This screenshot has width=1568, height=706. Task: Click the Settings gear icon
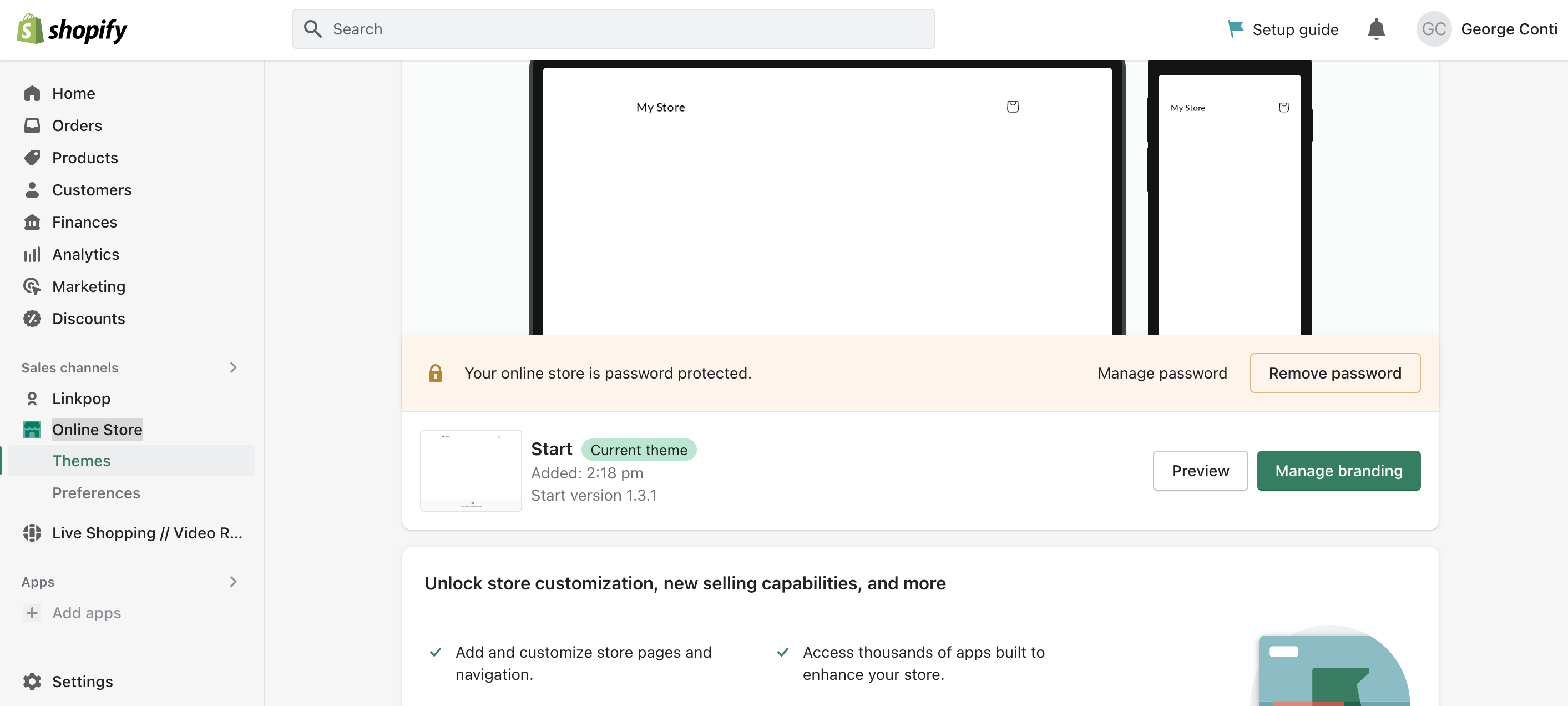tap(32, 681)
